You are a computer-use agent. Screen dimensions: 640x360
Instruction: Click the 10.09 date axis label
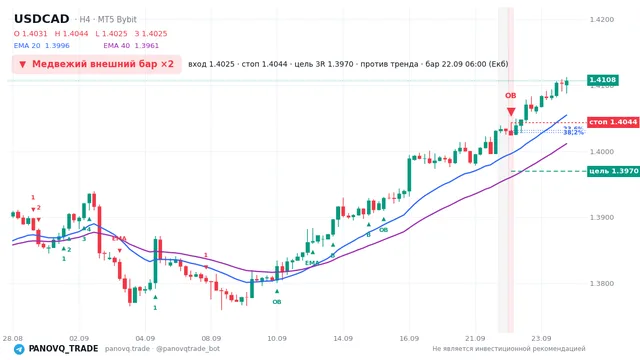tap(277, 338)
